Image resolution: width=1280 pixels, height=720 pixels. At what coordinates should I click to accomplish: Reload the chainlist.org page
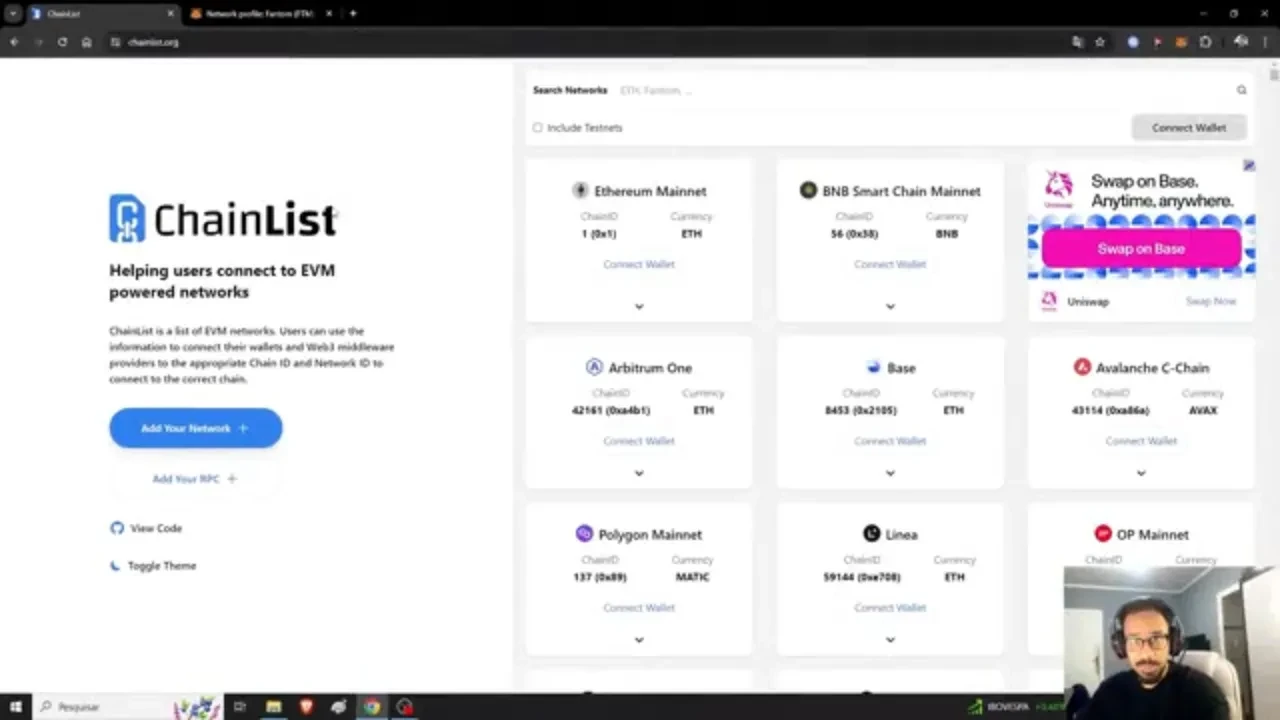[62, 42]
